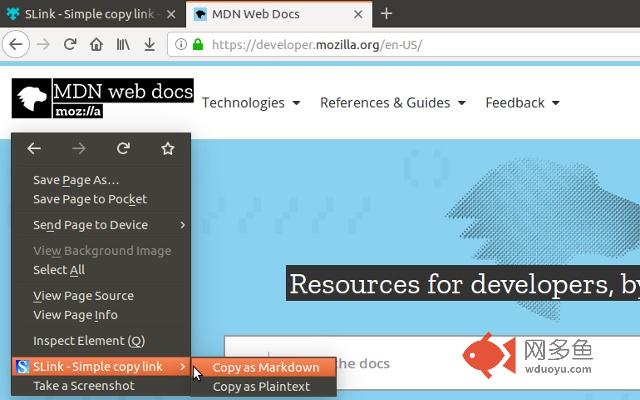Select Send Page to Device entry
This screenshot has width=640, height=400.
(x=101, y=225)
